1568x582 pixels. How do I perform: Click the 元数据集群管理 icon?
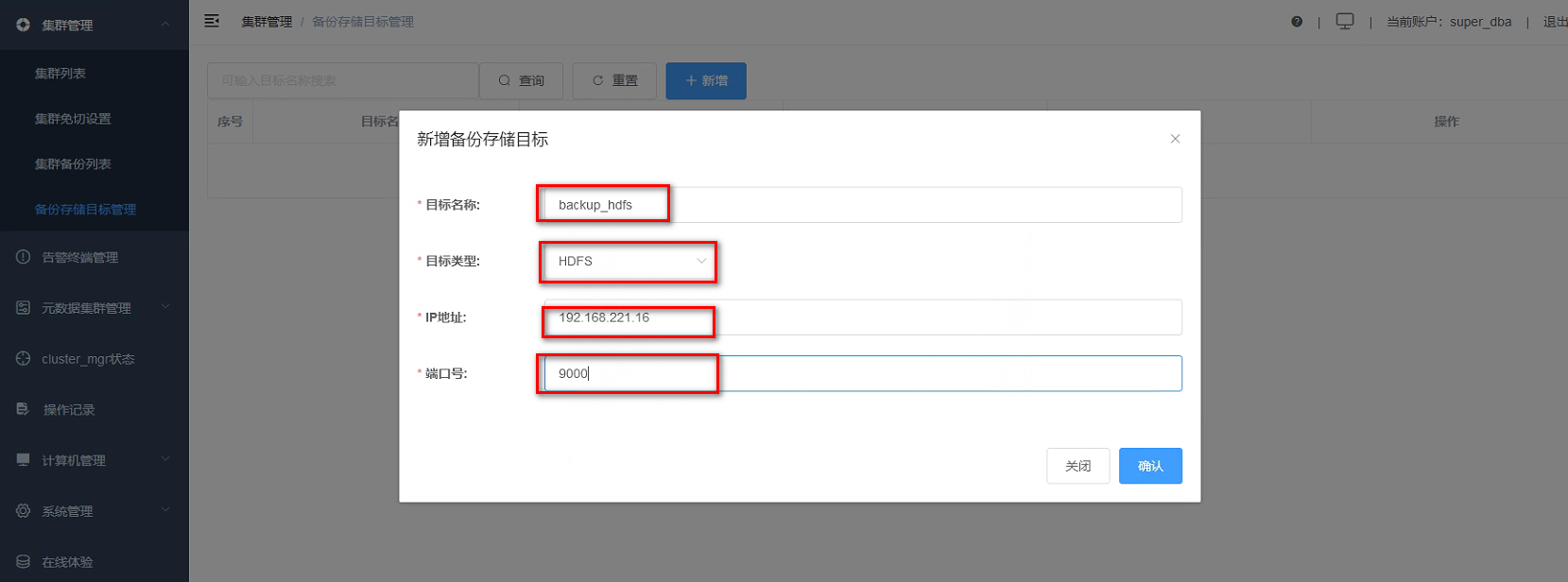point(23,307)
